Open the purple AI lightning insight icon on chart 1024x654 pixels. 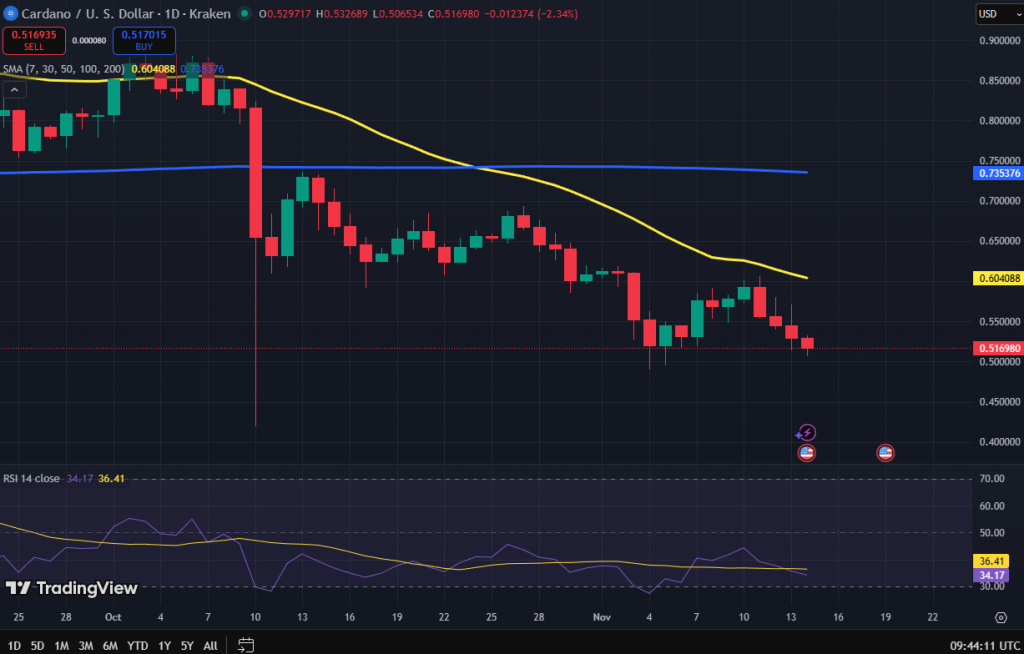click(806, 431)
